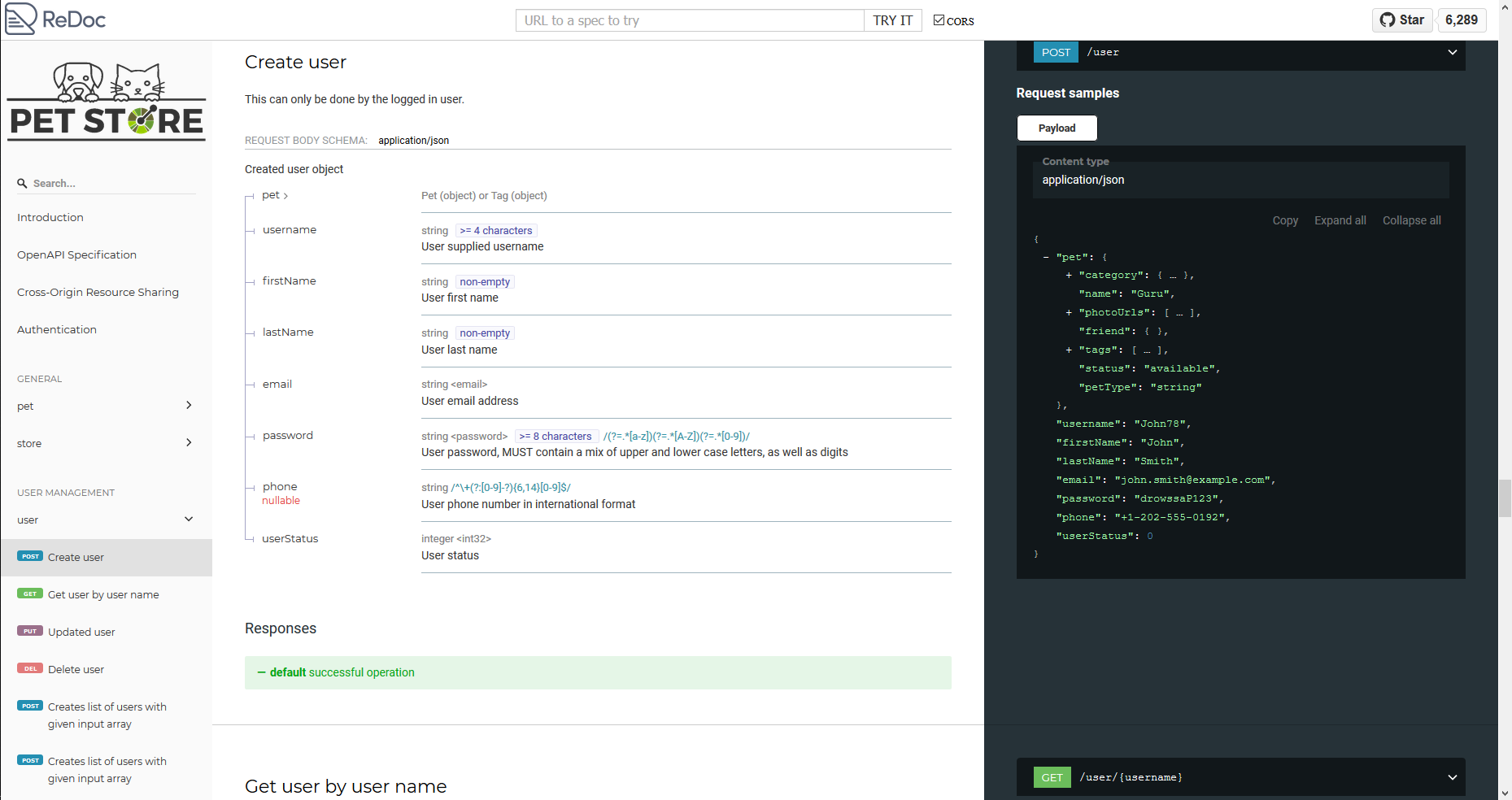Click the GET badge beside Get user by user name
The image size is (1512, 800).
[29, 593]
